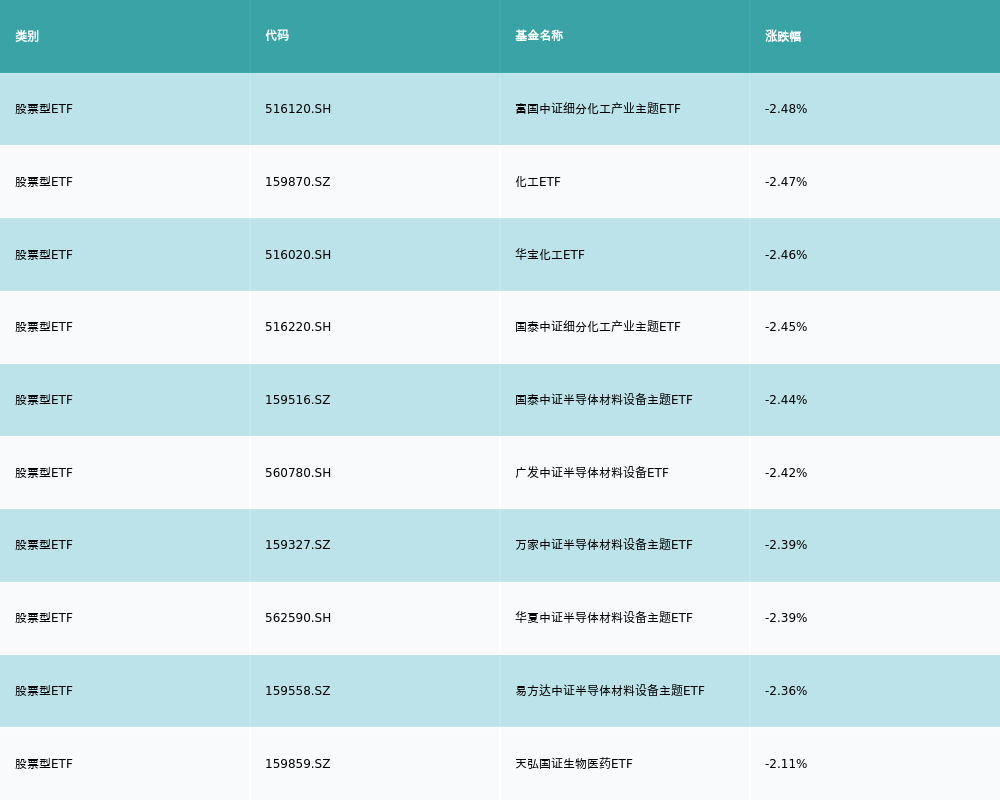Select the 基金名称 column header
The image size is (1000, 800).
click(539, 36)
